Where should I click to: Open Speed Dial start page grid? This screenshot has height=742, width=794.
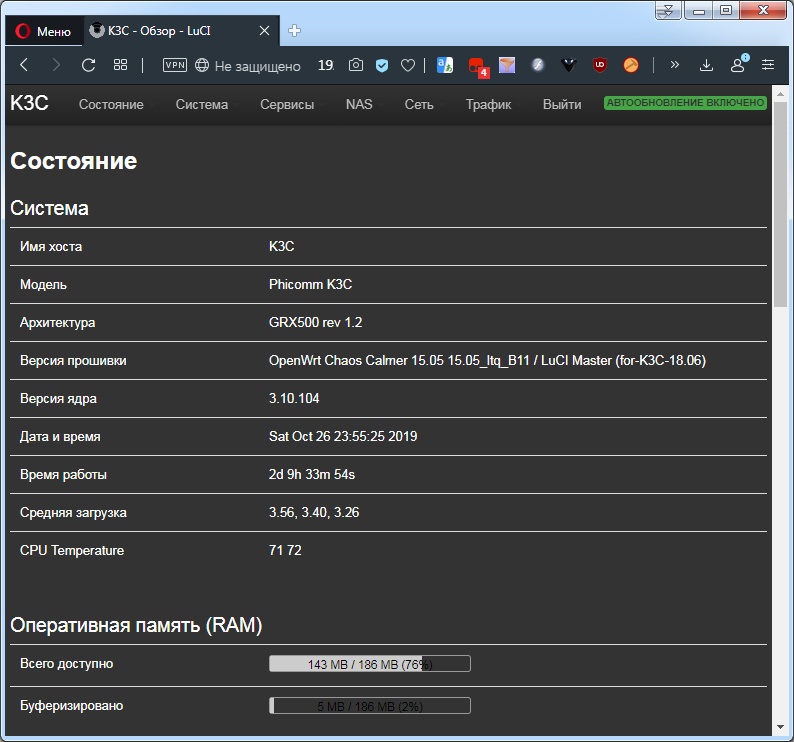[121, 65]
